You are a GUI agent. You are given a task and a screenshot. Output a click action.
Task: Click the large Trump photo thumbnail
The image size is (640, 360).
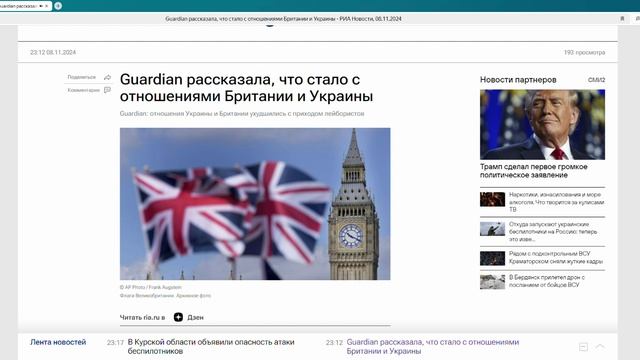coord(542,124)
